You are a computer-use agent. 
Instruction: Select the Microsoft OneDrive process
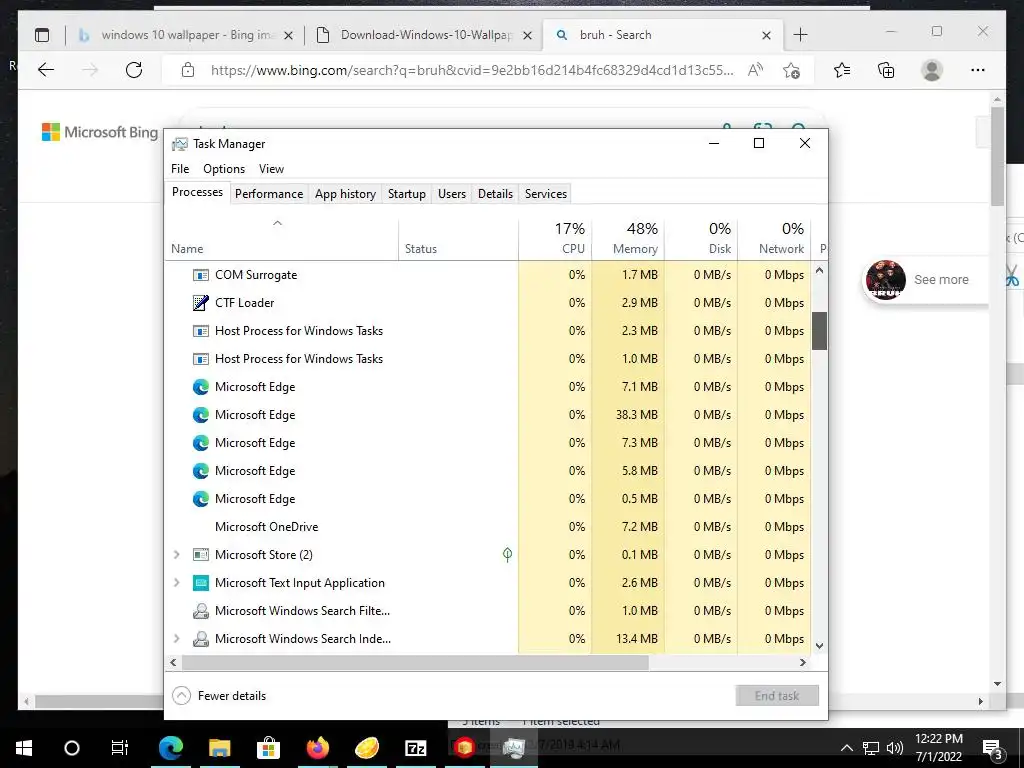pos(487,527)
